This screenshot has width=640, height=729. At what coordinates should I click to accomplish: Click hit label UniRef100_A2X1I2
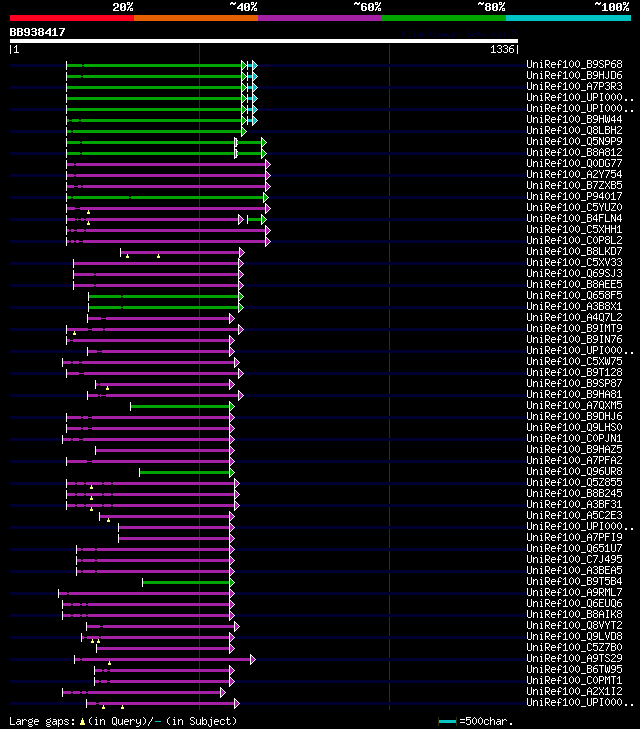(x=574, y=691)
